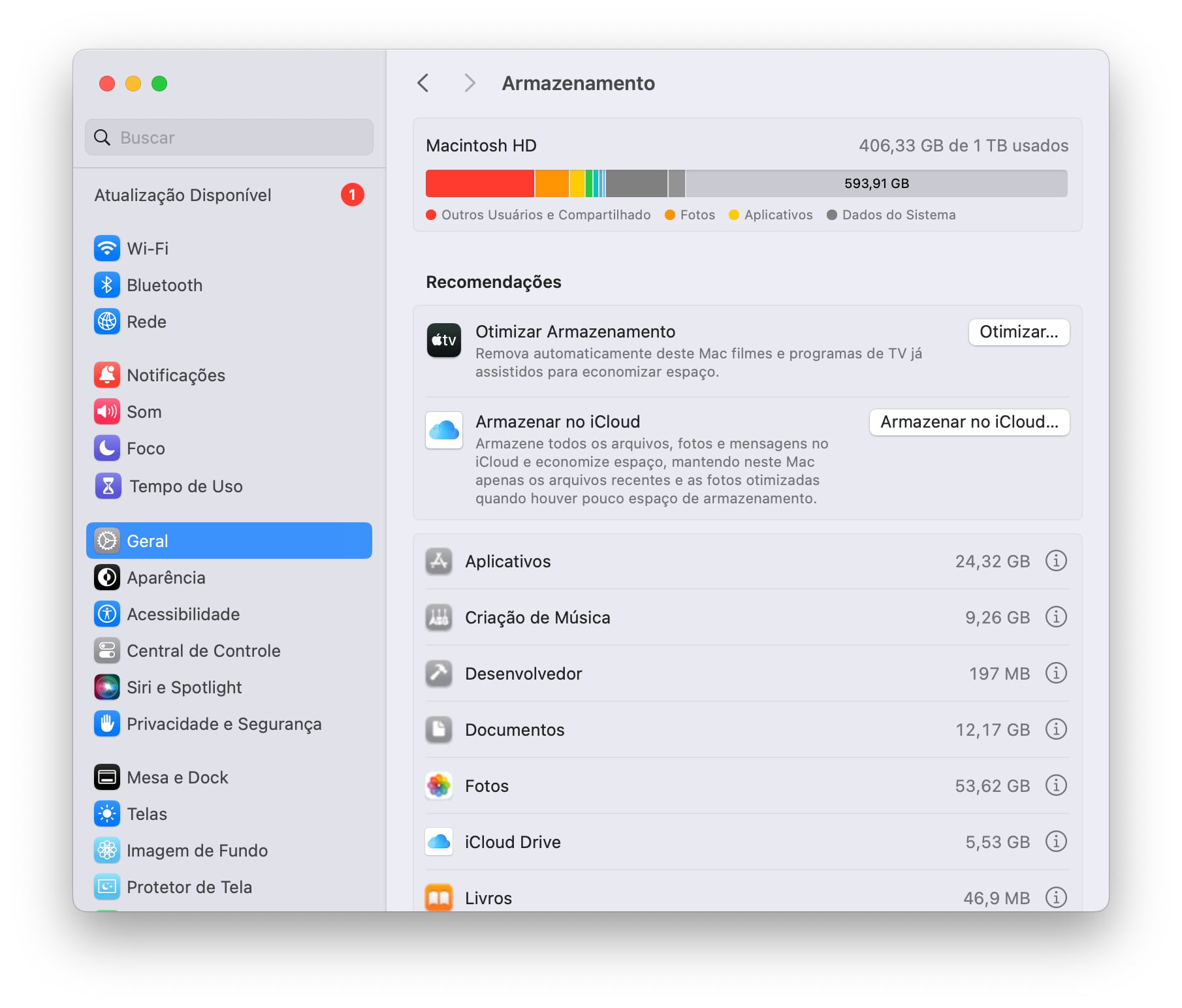Go back using the left chevron
Viewport: 1182px width, 1008px height.
pyautogui.click(x=423, y=83)
